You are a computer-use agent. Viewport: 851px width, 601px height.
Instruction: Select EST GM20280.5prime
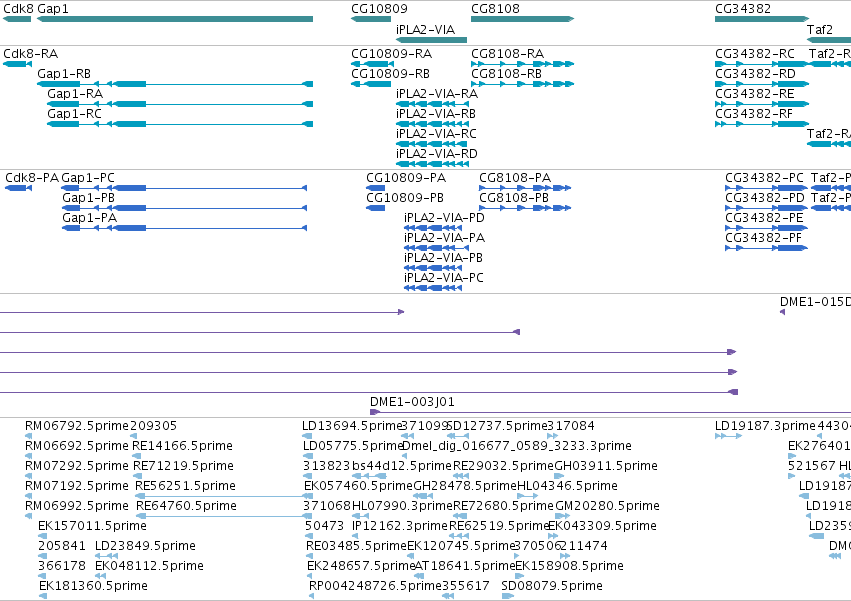[607, 505]
